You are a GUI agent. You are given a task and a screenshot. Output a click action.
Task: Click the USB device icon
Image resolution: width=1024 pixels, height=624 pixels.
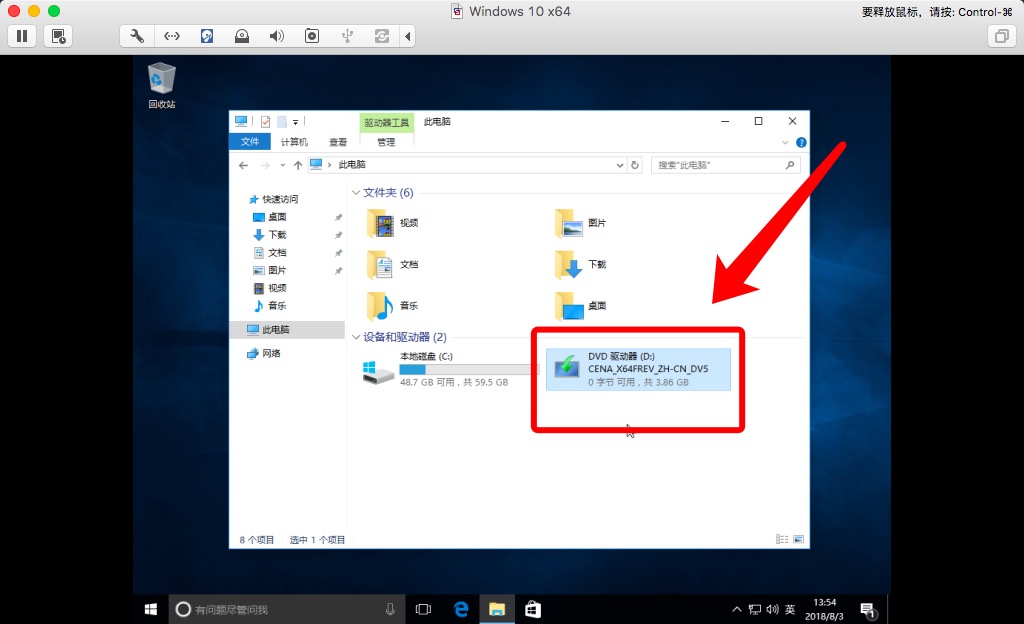[x=347, y=36]
